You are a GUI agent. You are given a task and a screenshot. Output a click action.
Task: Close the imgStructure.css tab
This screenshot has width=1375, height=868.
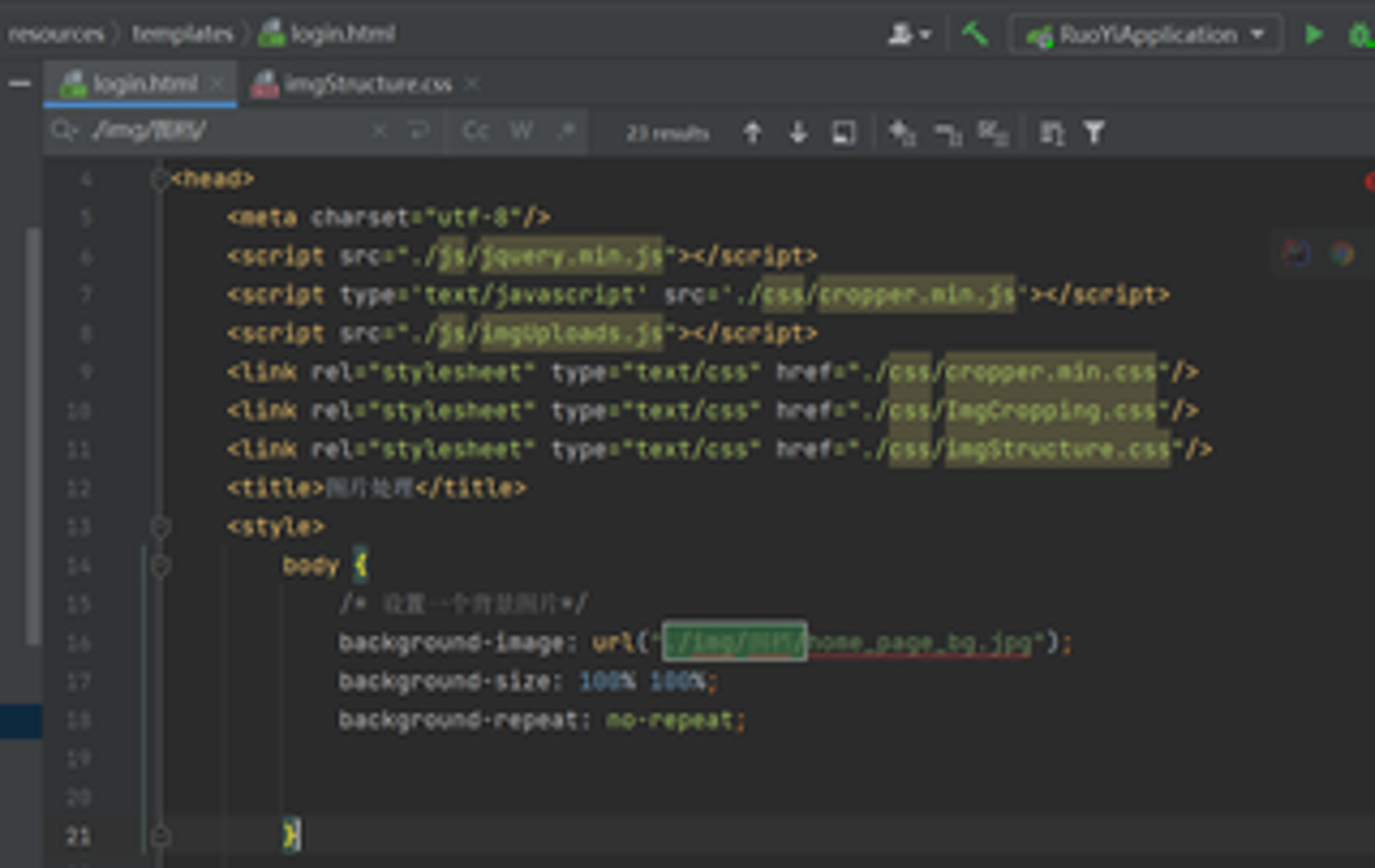point(471,84)
